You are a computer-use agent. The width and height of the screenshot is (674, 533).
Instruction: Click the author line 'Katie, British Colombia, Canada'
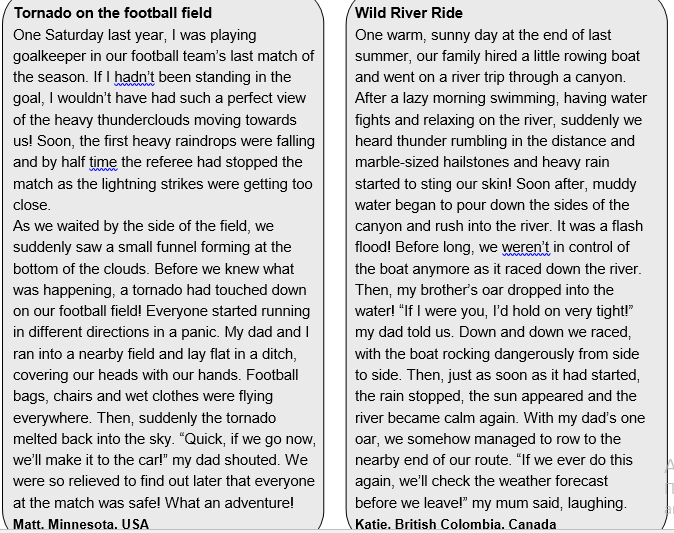456,524
